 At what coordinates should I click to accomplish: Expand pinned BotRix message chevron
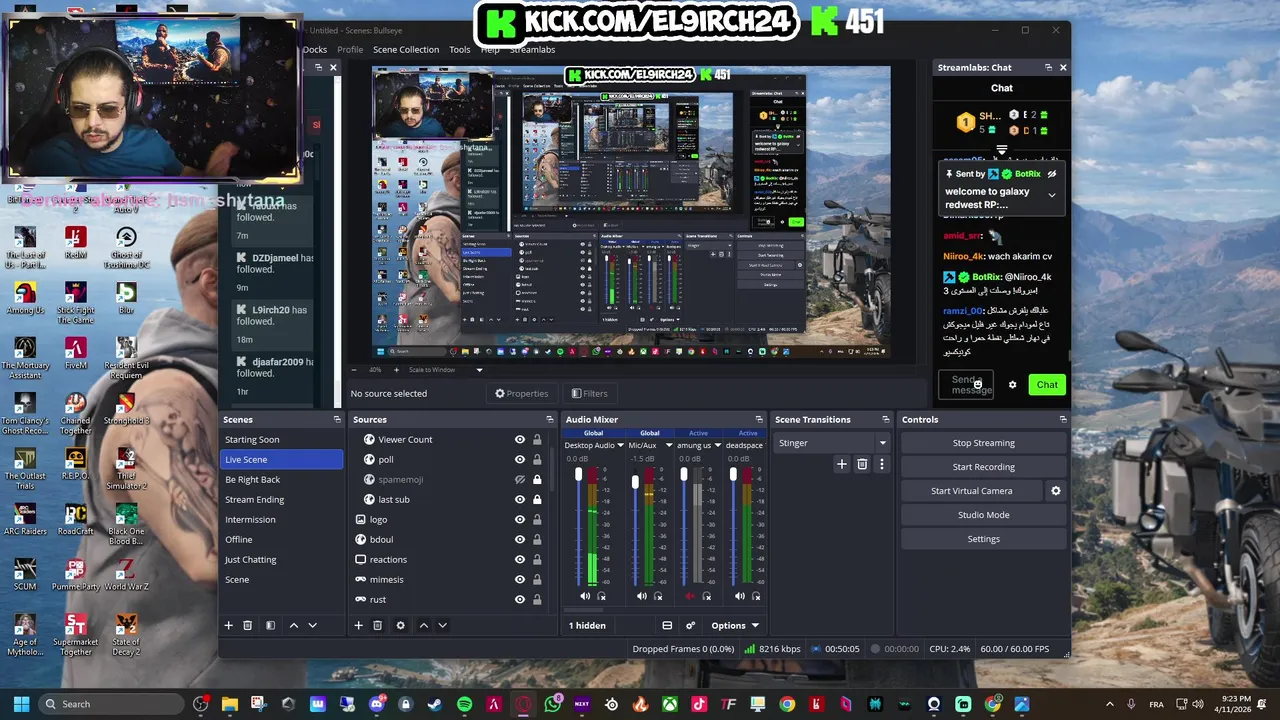click(1051, 196)
